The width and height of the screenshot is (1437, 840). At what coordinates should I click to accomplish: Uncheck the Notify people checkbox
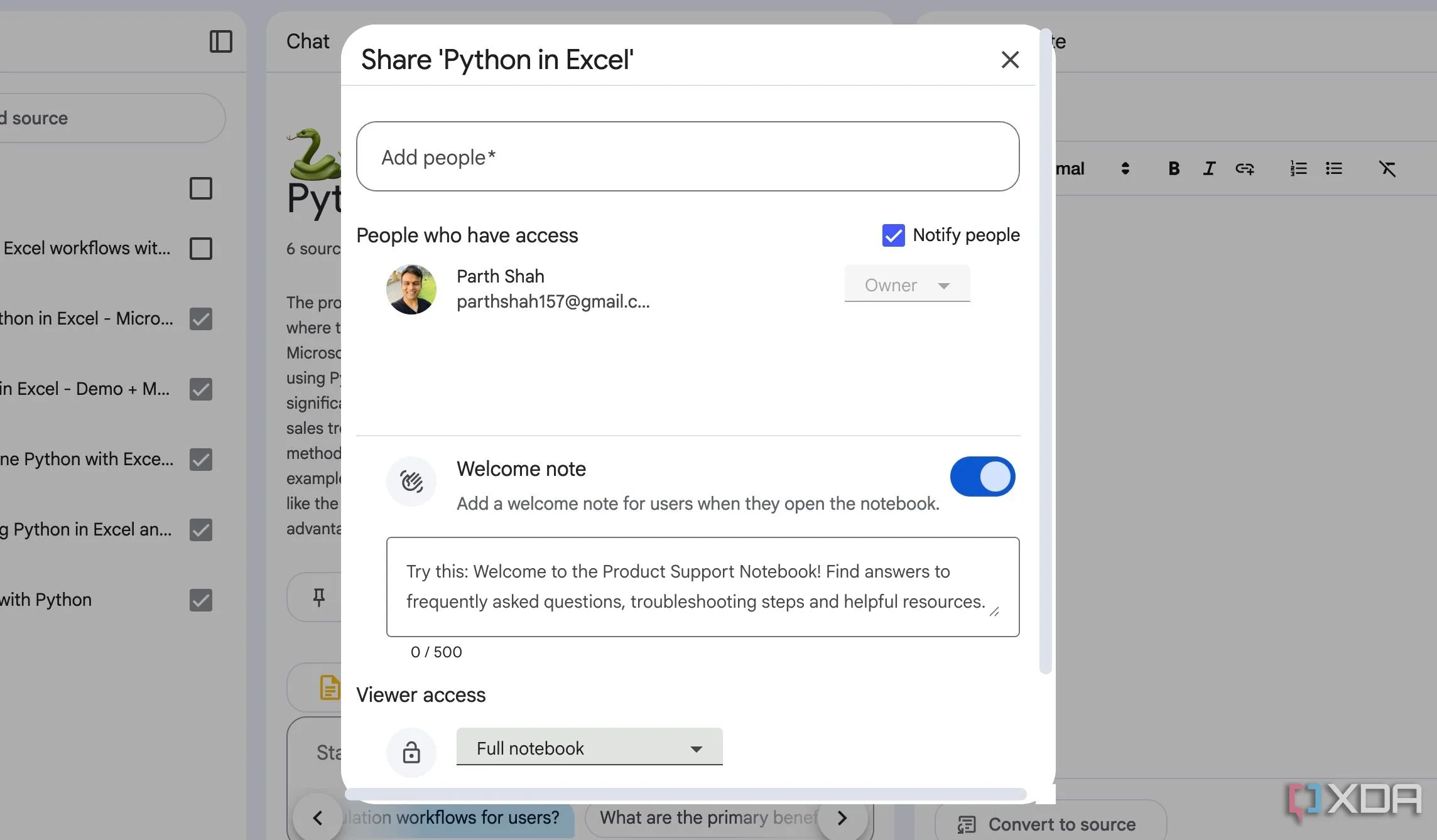893,235
